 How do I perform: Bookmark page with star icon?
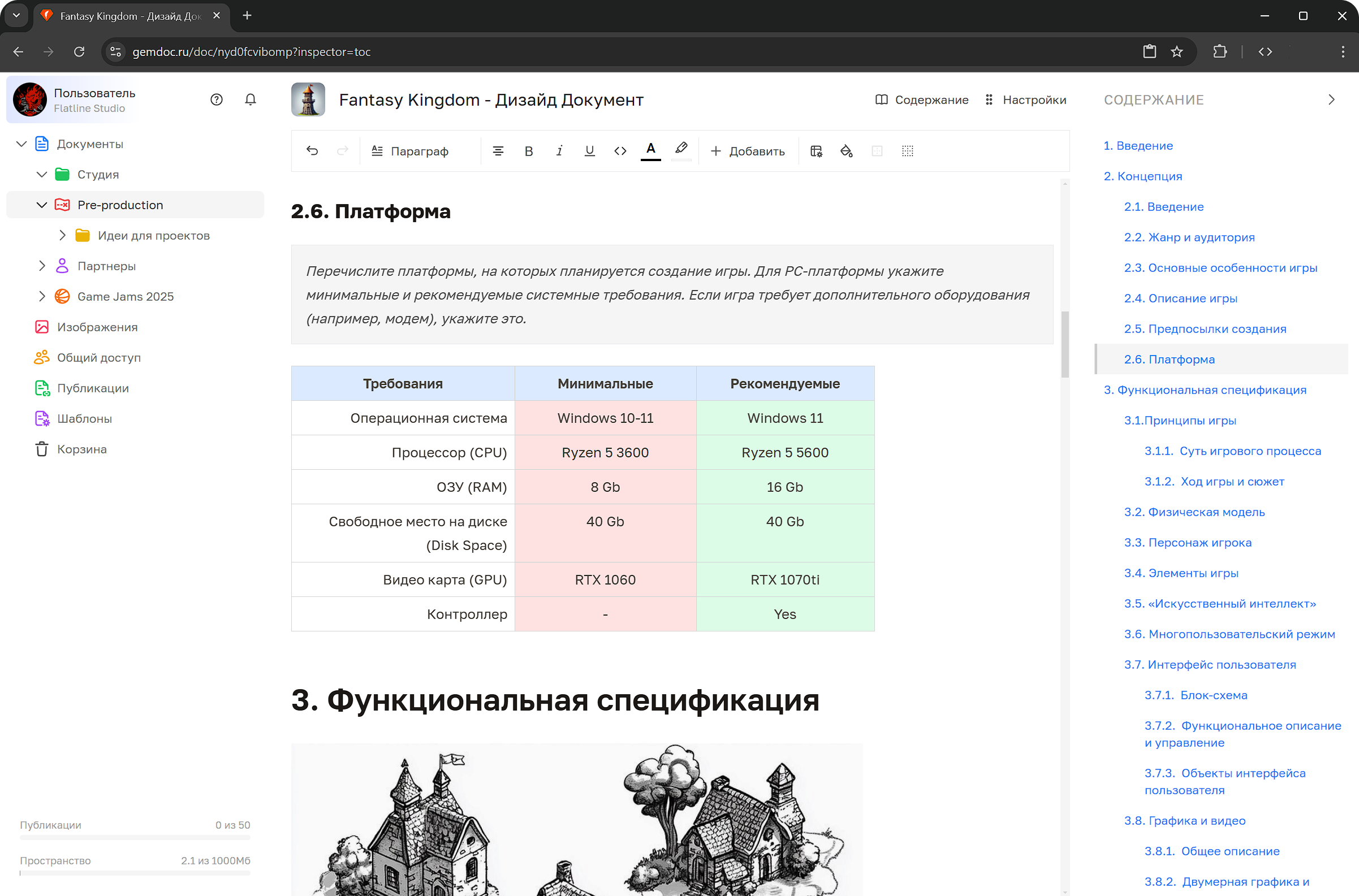click(1177, 51)
